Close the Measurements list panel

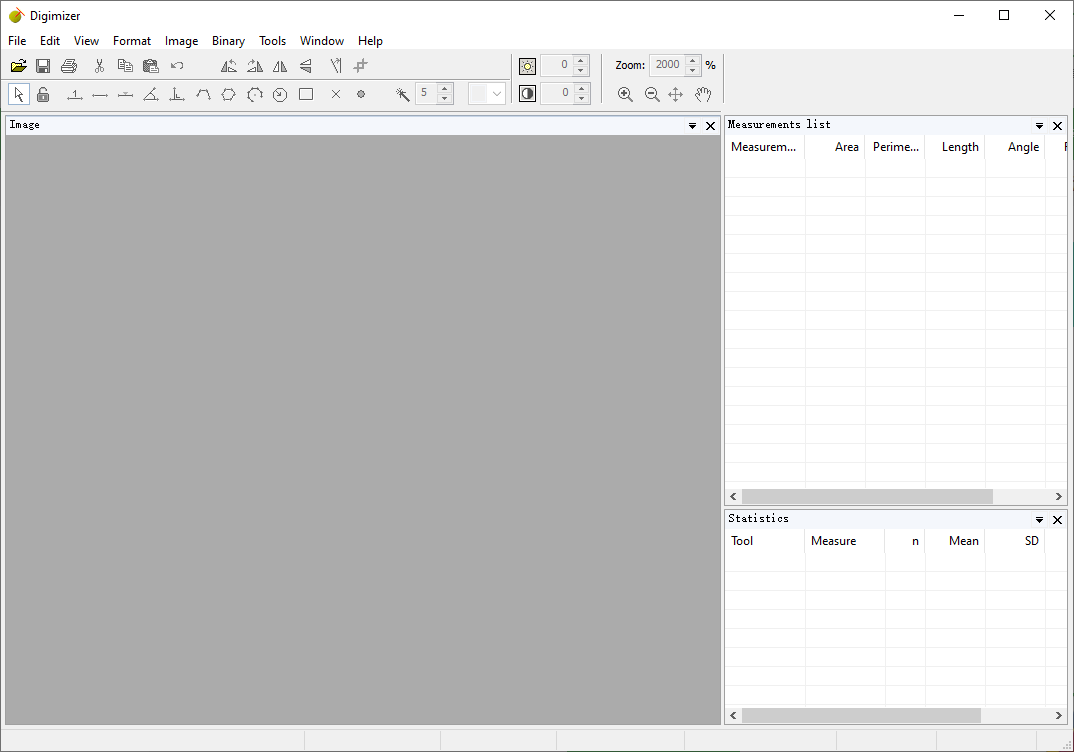click(x=1058, y=126)
